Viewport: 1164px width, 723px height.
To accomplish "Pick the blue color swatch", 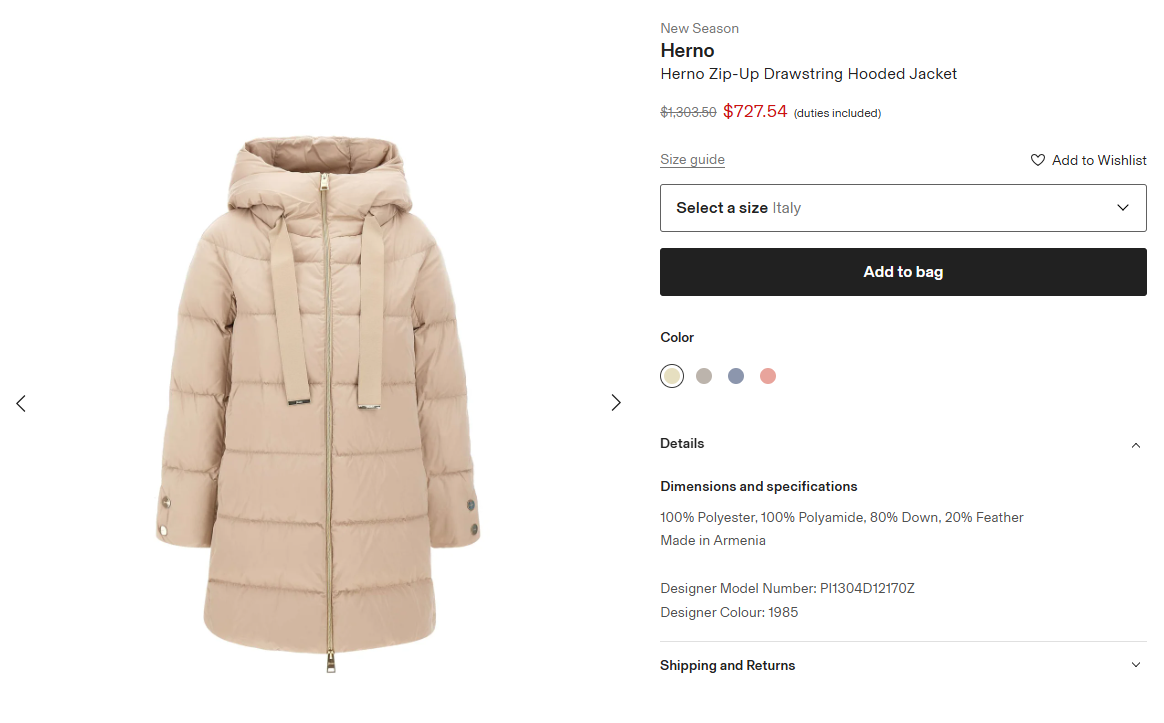I will (736, 376).
